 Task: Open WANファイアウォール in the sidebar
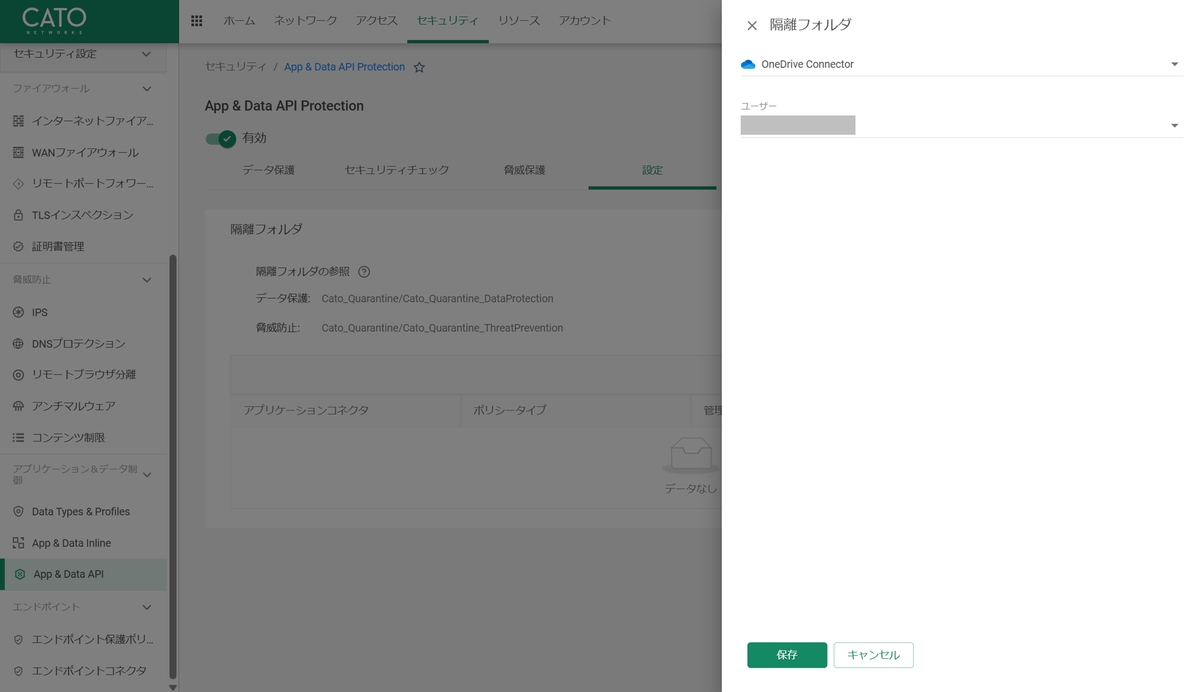coord(85,153)
